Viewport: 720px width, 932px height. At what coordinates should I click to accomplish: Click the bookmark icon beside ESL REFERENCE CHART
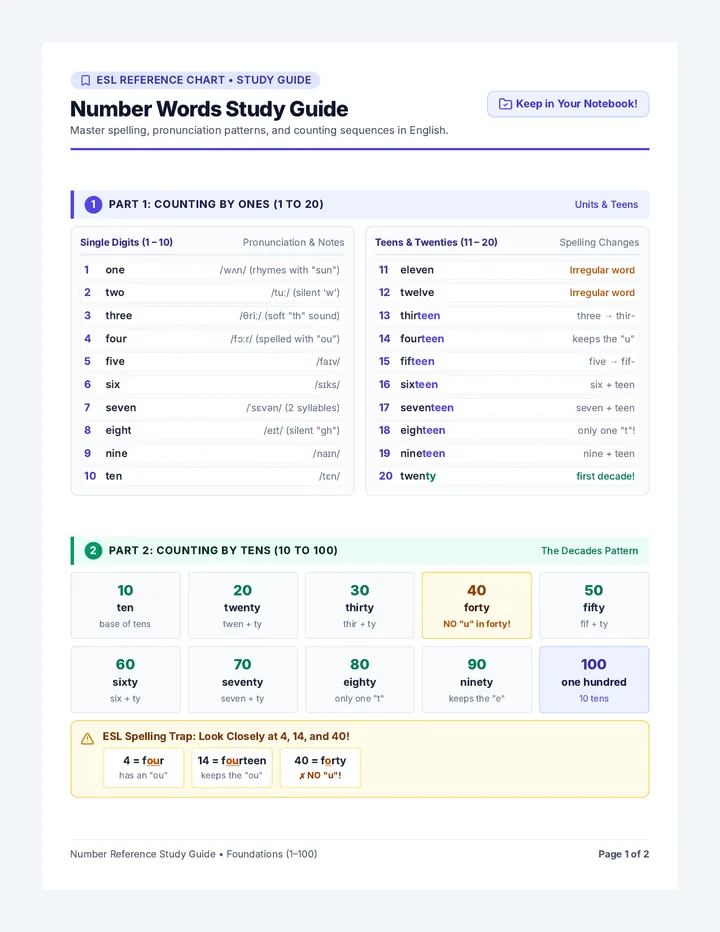click(x=86, y=80)
